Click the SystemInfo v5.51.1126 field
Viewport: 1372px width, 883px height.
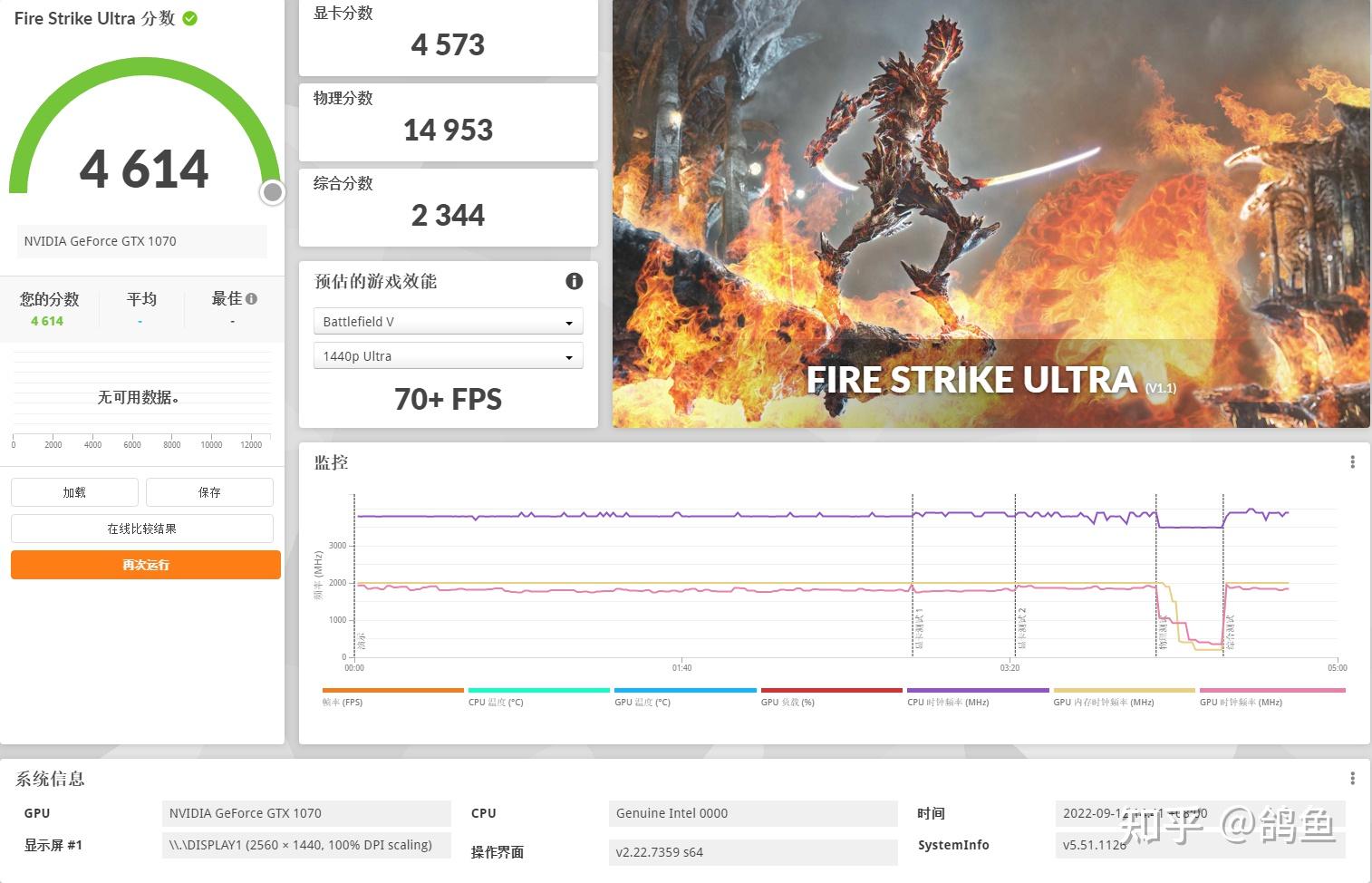click(x=1200, y=845)
